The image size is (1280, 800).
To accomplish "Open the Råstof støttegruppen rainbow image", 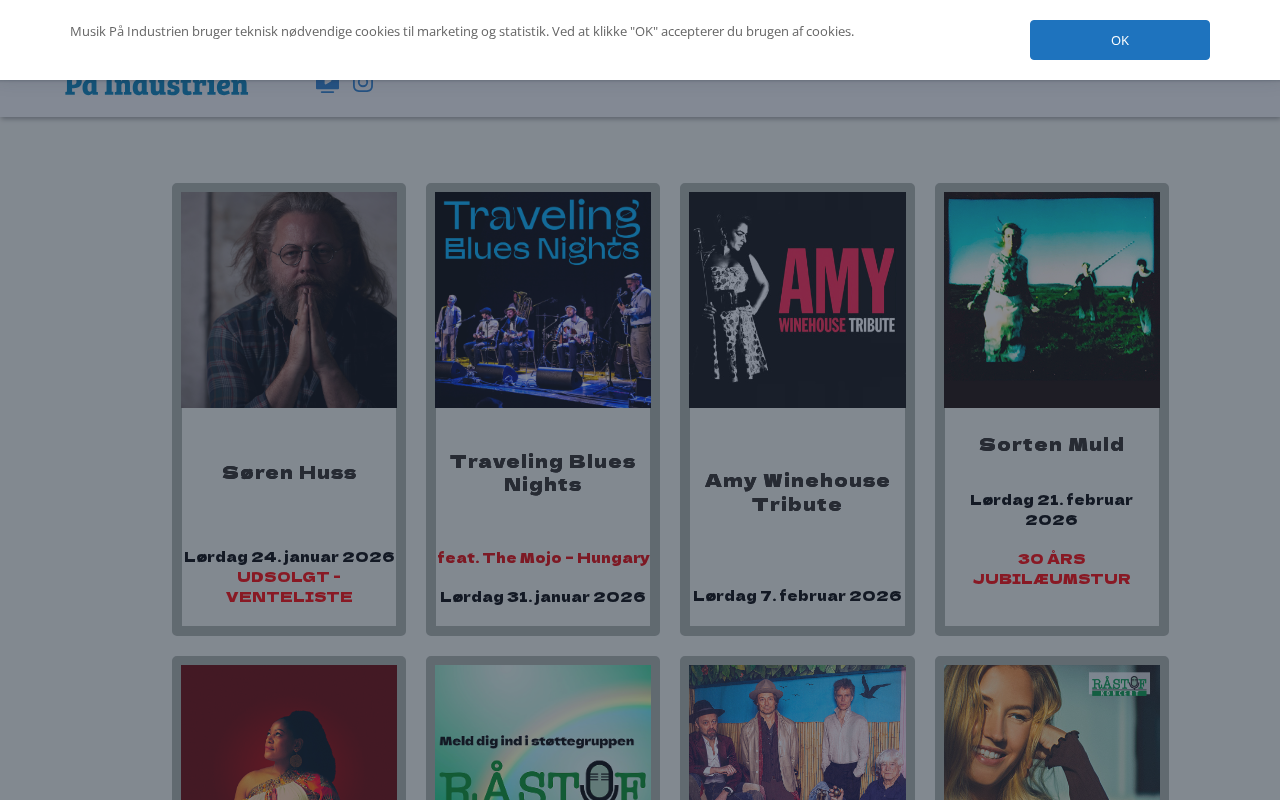I will click(543, 733).
